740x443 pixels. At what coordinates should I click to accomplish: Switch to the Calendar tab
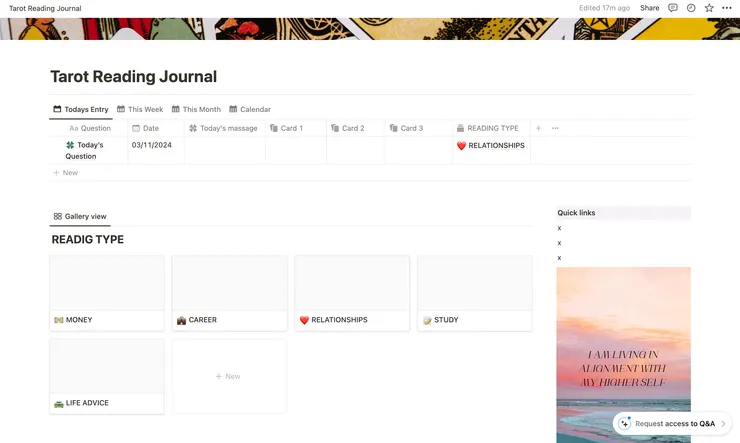coord(250,109)
